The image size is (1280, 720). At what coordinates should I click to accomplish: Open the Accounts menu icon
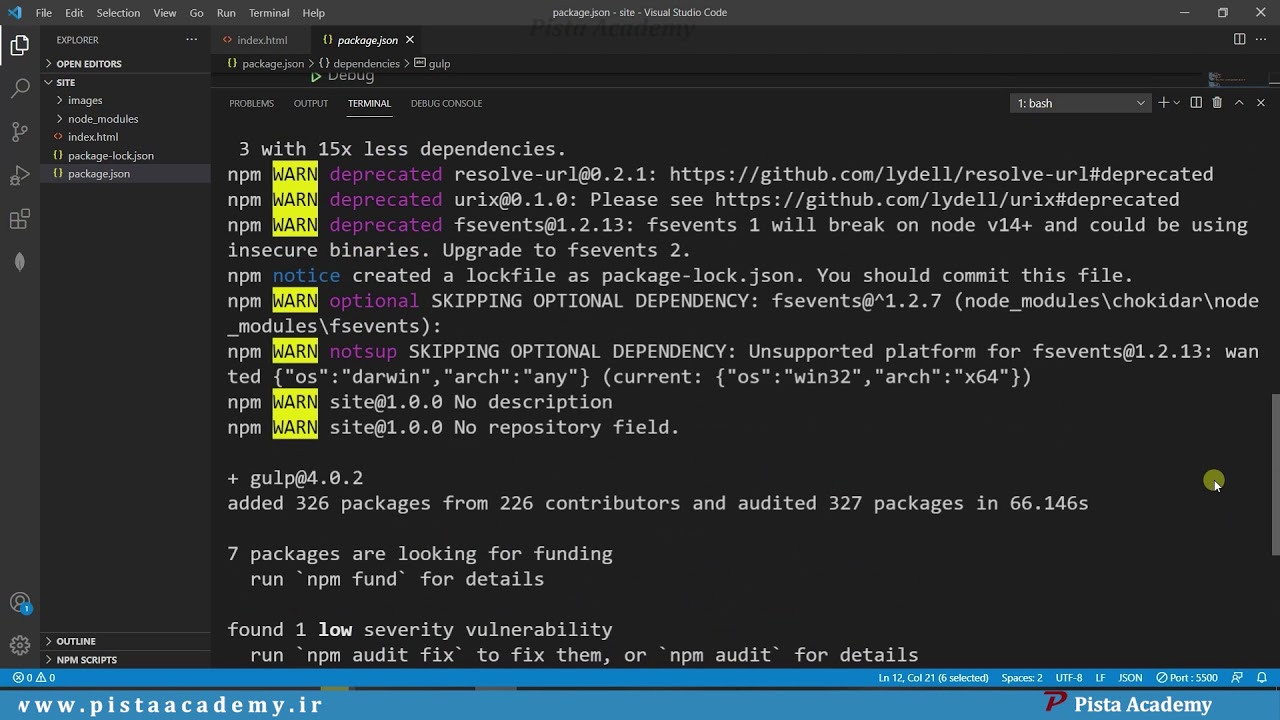[20, 603]
